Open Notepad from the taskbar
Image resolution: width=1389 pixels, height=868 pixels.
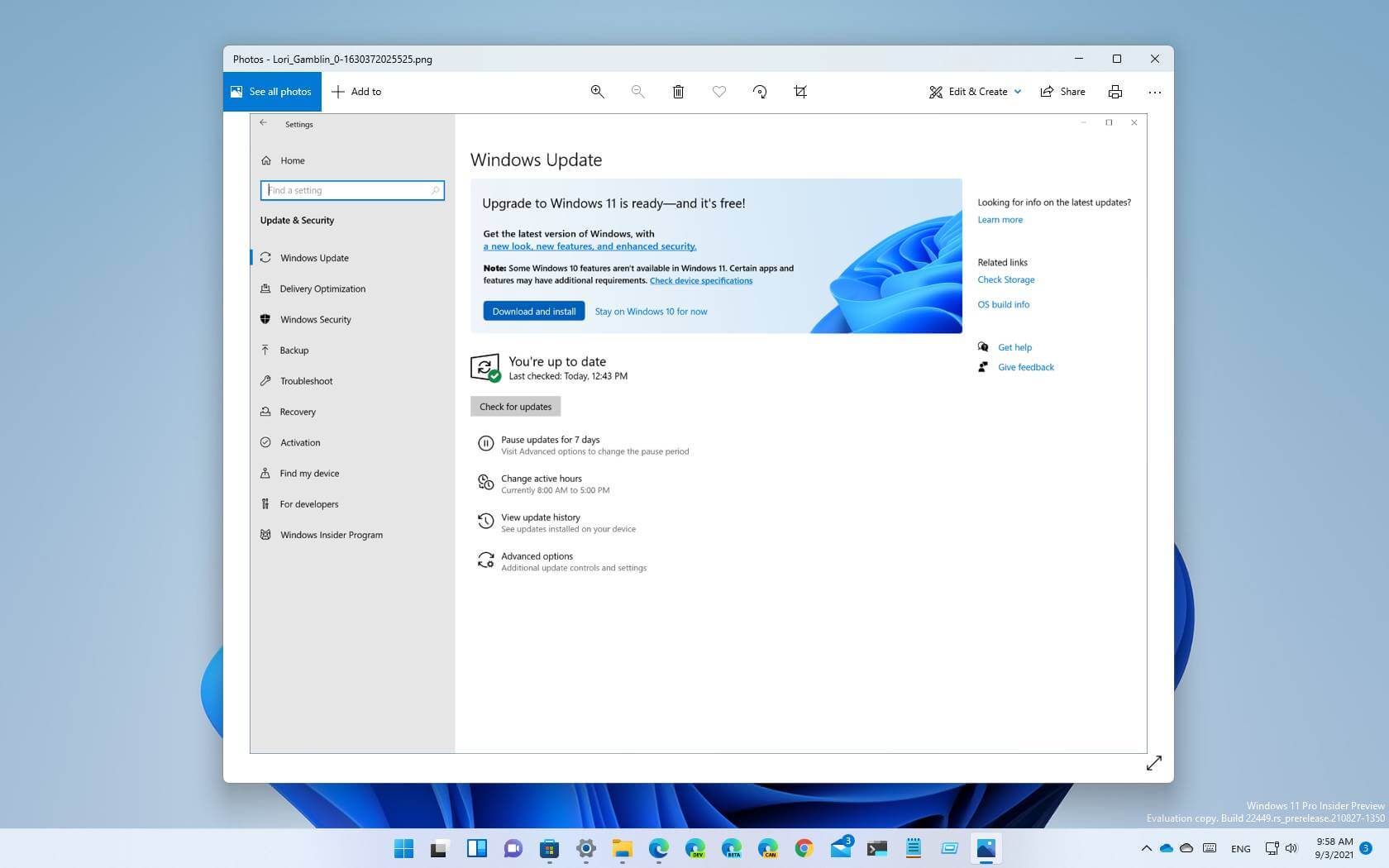(913, 848)
